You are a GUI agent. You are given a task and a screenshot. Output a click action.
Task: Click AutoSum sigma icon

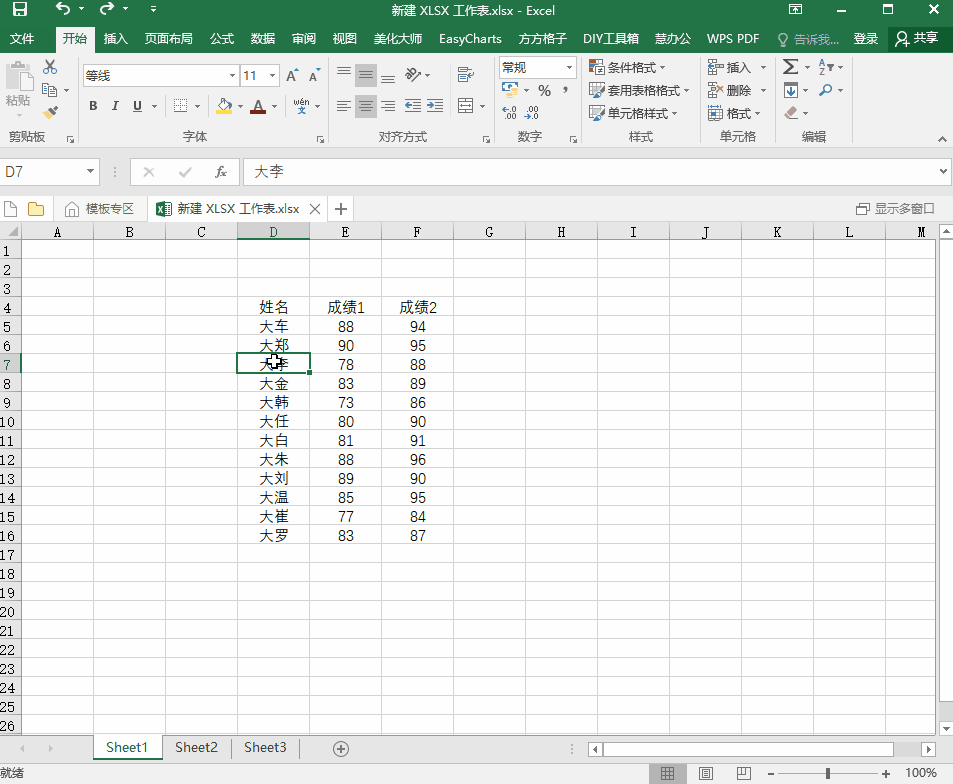click(x=791, y=66)
